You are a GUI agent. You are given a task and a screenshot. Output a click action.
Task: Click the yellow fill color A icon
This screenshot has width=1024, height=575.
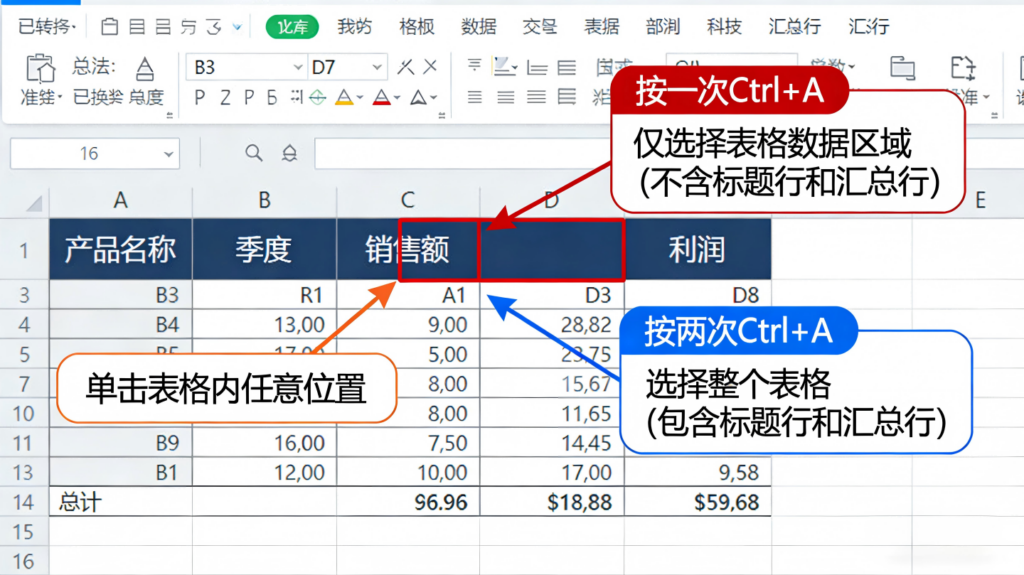(x=343, y=98)
